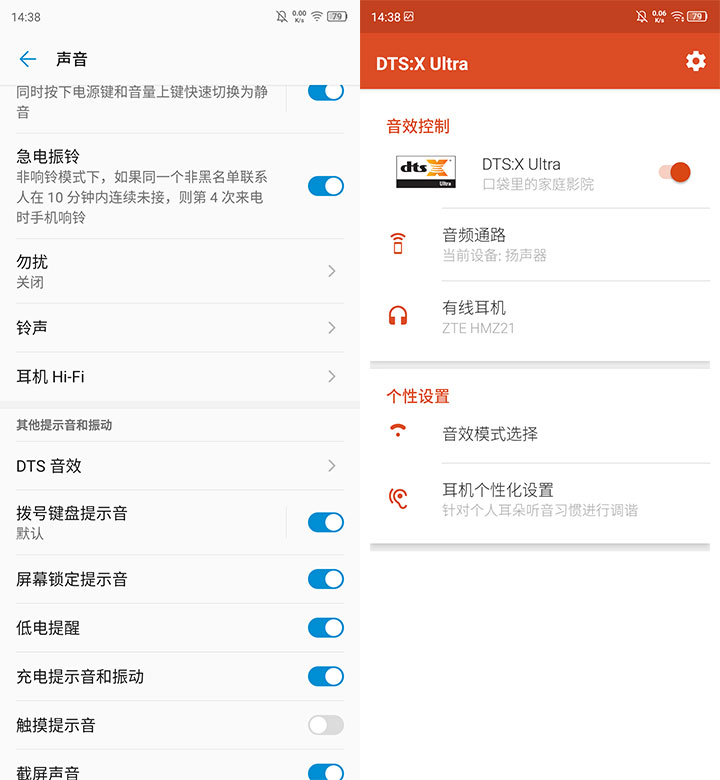Open 勿扰 chevron
The width and height of the screenshot is (720, 780).
point(332,271)
